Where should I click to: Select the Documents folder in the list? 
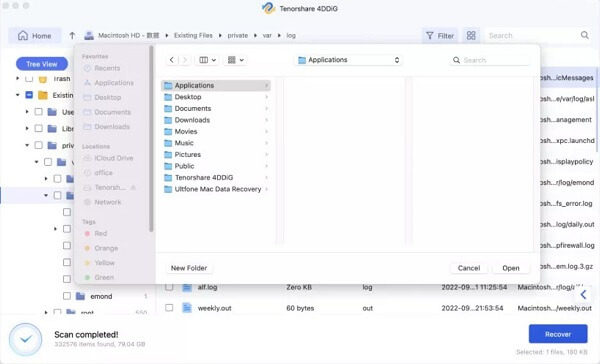tap(216, 108)
